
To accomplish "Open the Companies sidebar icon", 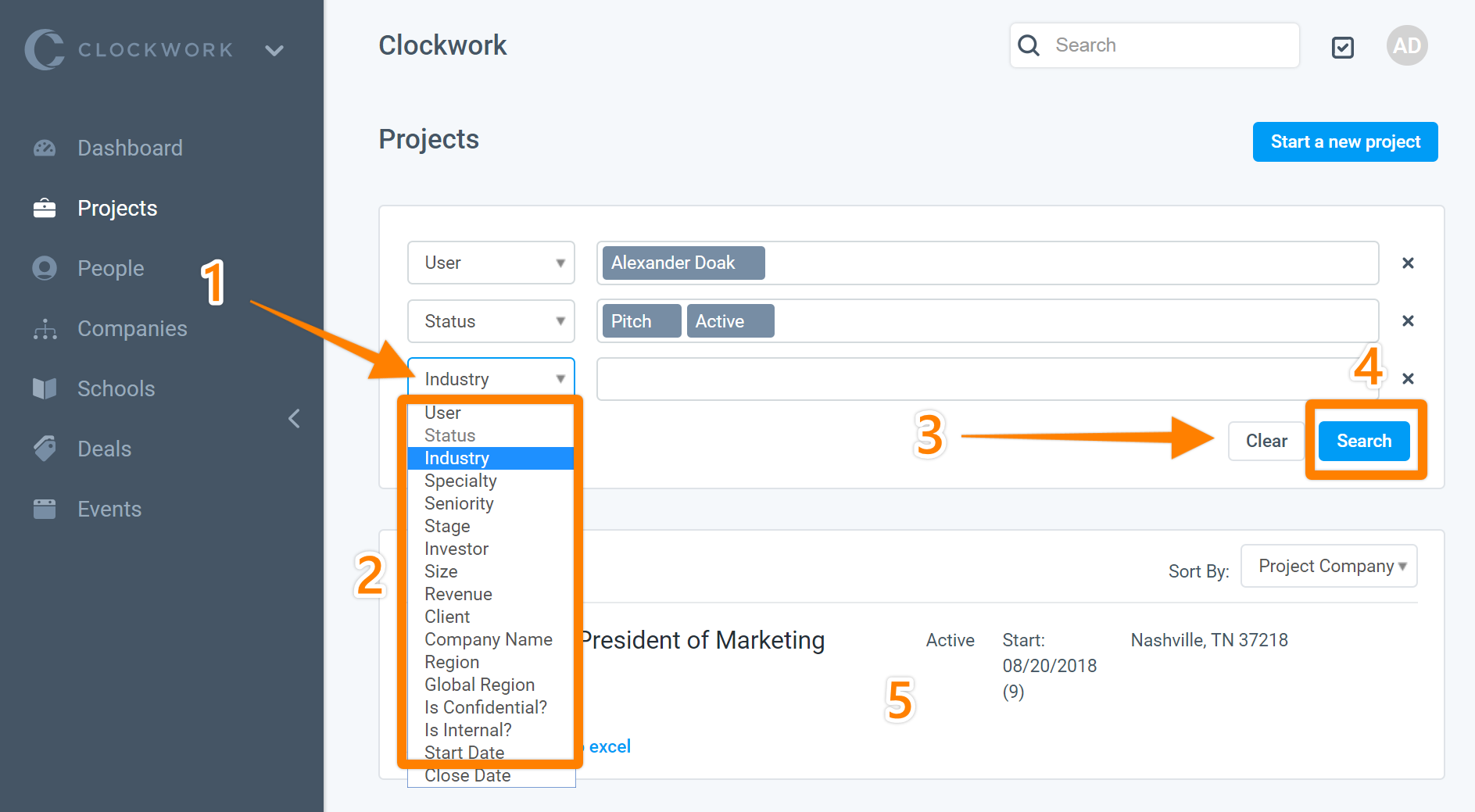I will [x=45, y=328].
